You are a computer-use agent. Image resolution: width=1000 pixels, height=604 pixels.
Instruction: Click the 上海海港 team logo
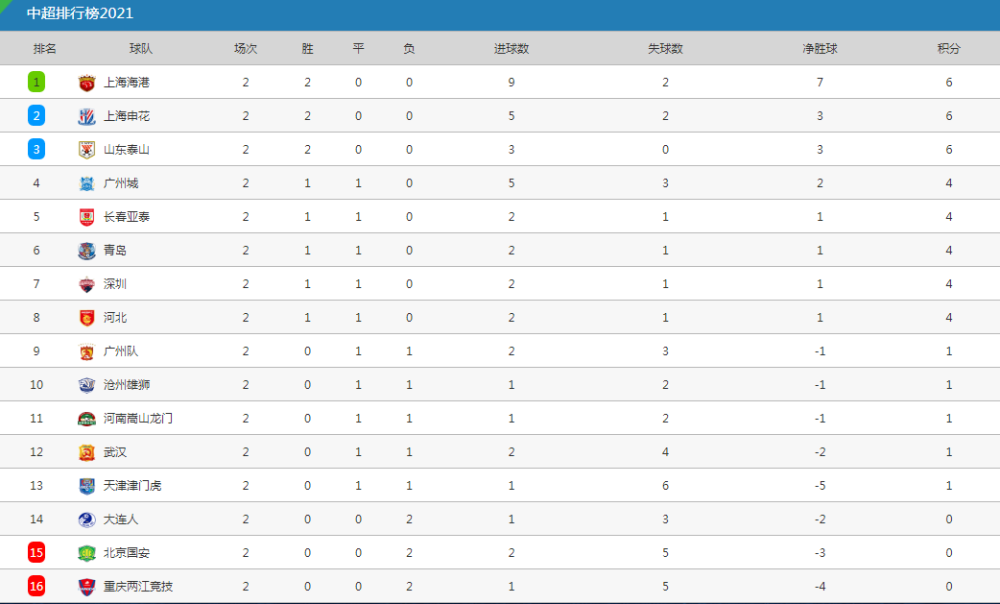[87, 82]
